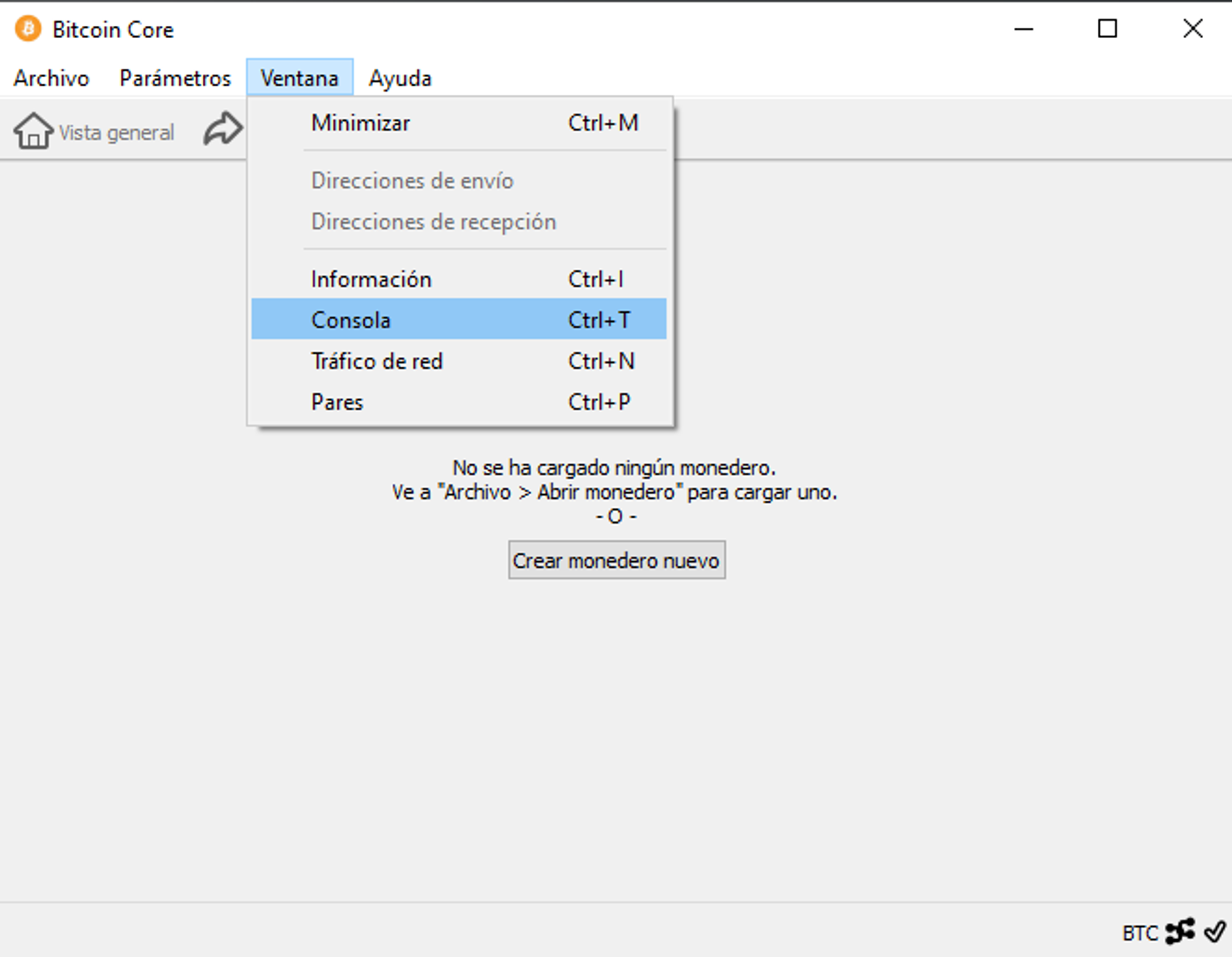Open the Ayuda menu
This screenshot has height=957, width=1232.
(x=400, y=78)
